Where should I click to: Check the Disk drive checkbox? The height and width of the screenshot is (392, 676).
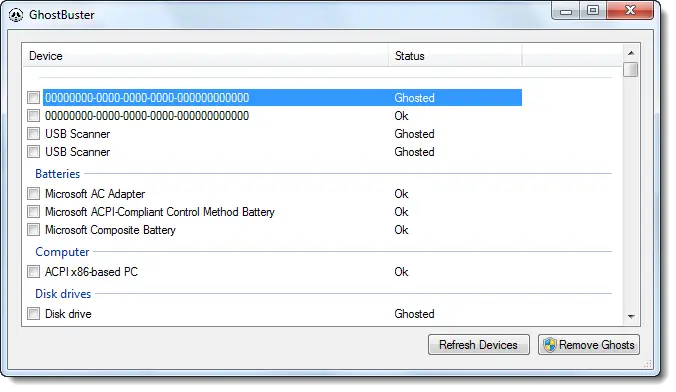point(33,314)
